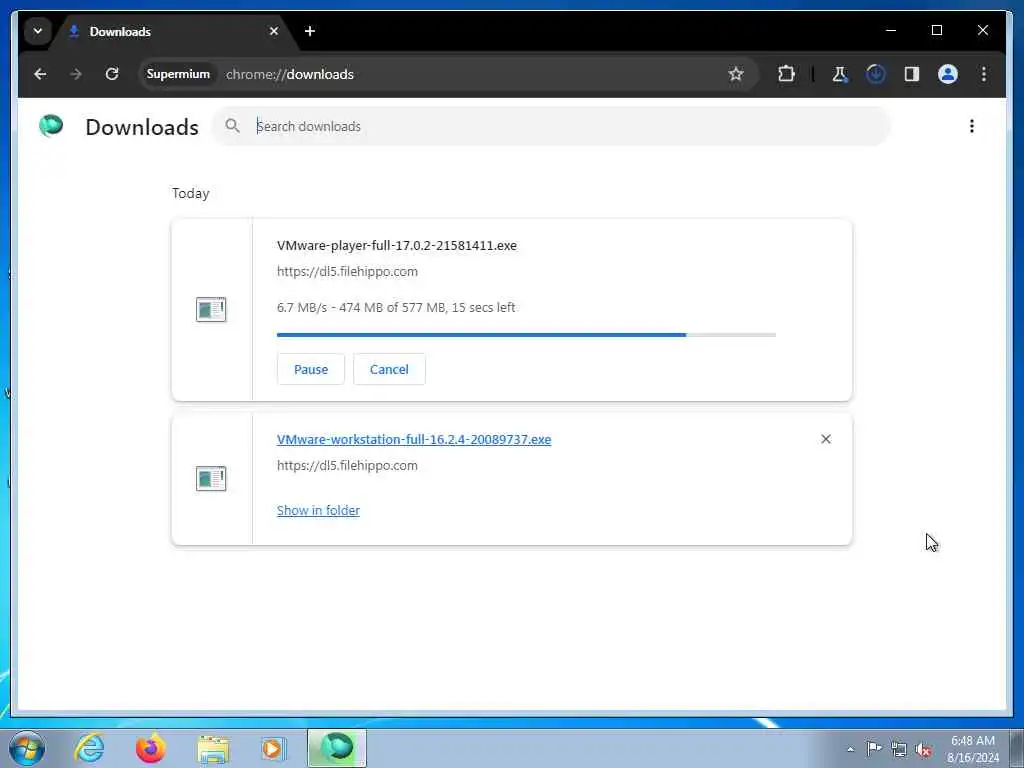Click the download speed status text

tap(396, 307)
